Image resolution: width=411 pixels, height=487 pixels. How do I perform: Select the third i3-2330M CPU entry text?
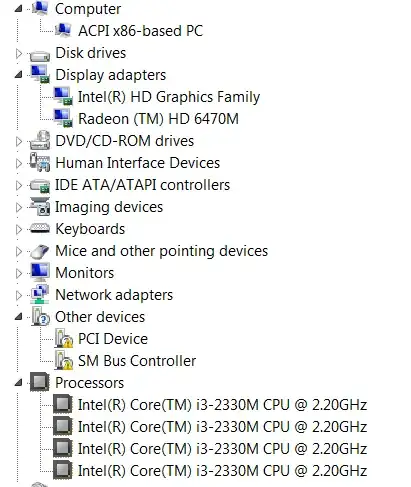tap(223, 449)
